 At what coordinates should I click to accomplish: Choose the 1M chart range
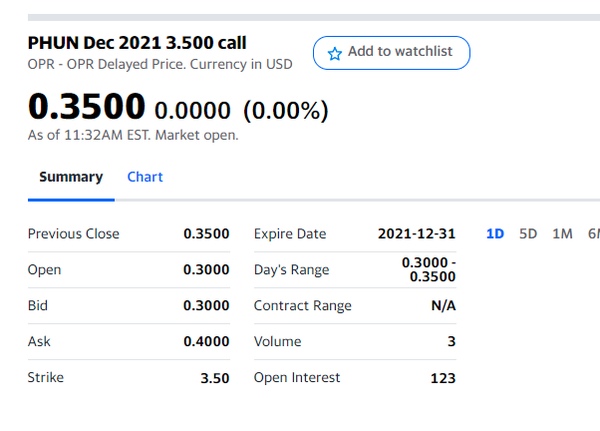(562, 234)
